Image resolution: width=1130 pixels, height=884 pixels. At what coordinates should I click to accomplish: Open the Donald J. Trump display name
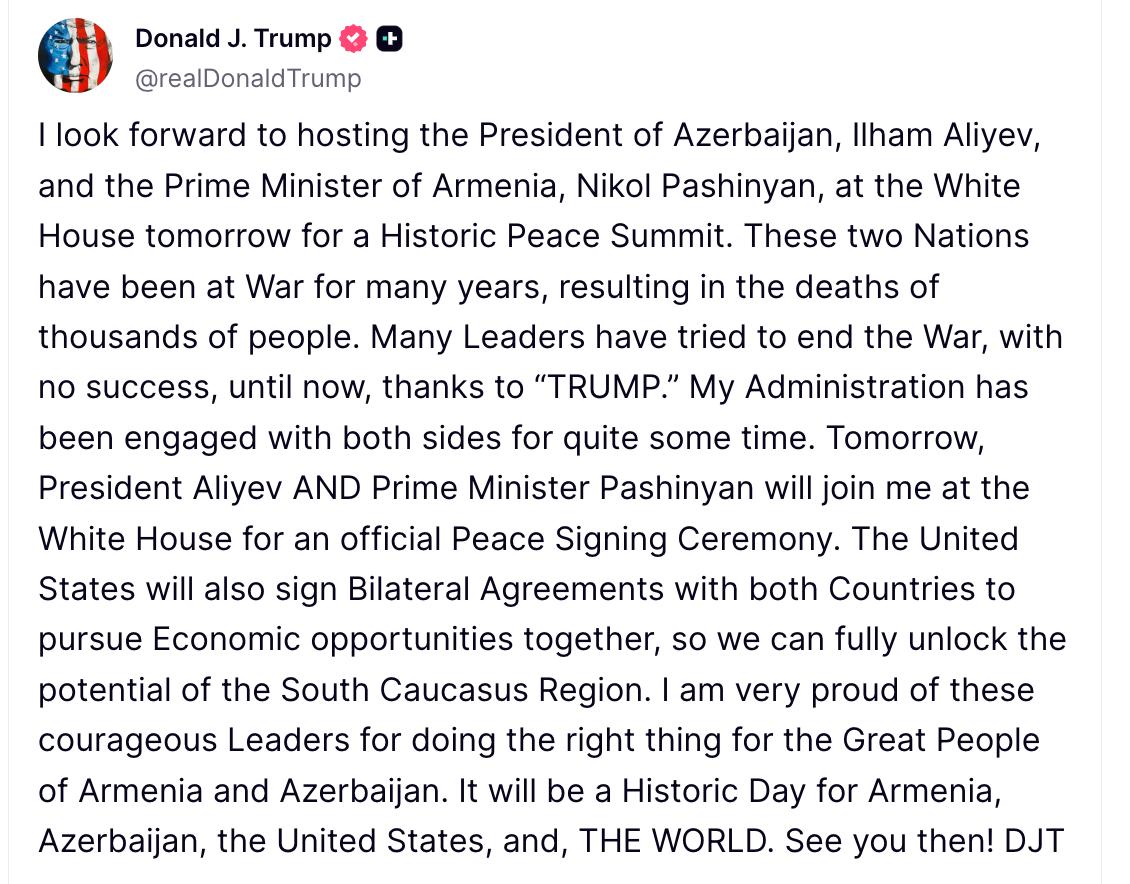tap(233, 39)
